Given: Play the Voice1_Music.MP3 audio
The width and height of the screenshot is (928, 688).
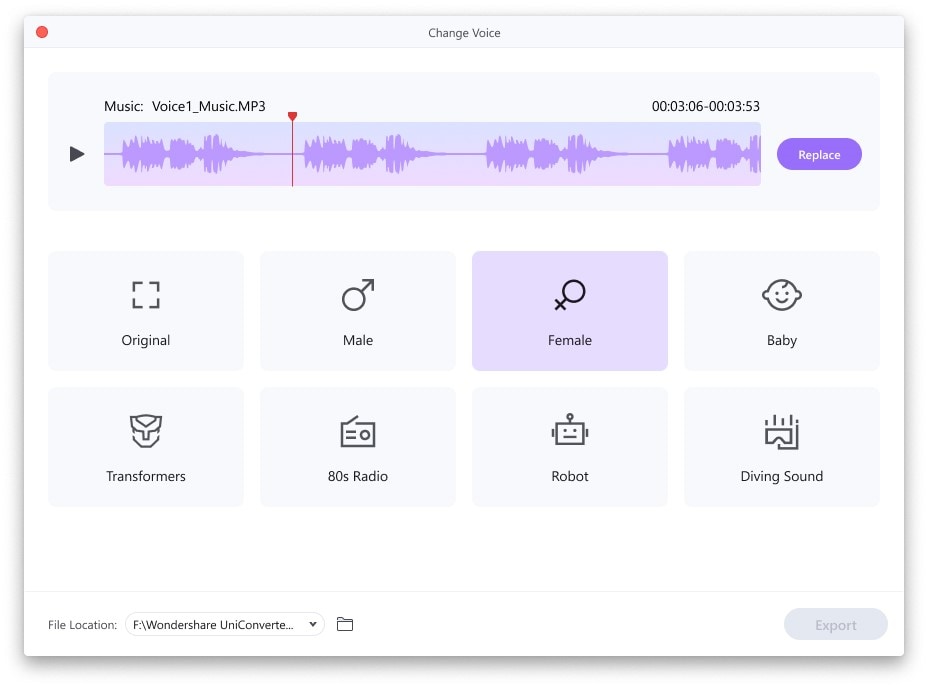Looking at the screenshot, I should [77, 154].
